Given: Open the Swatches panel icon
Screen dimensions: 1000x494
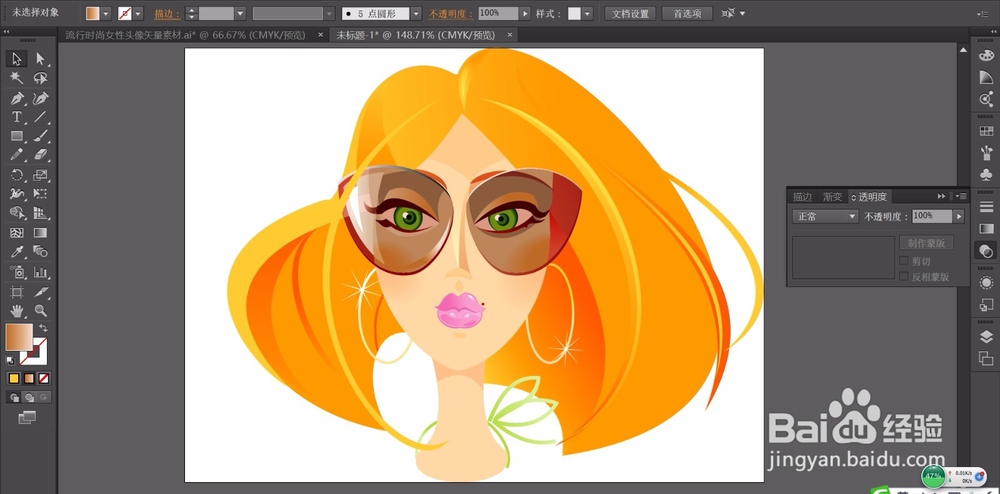Looking at the screenshot, I should (x=986, y=131).
